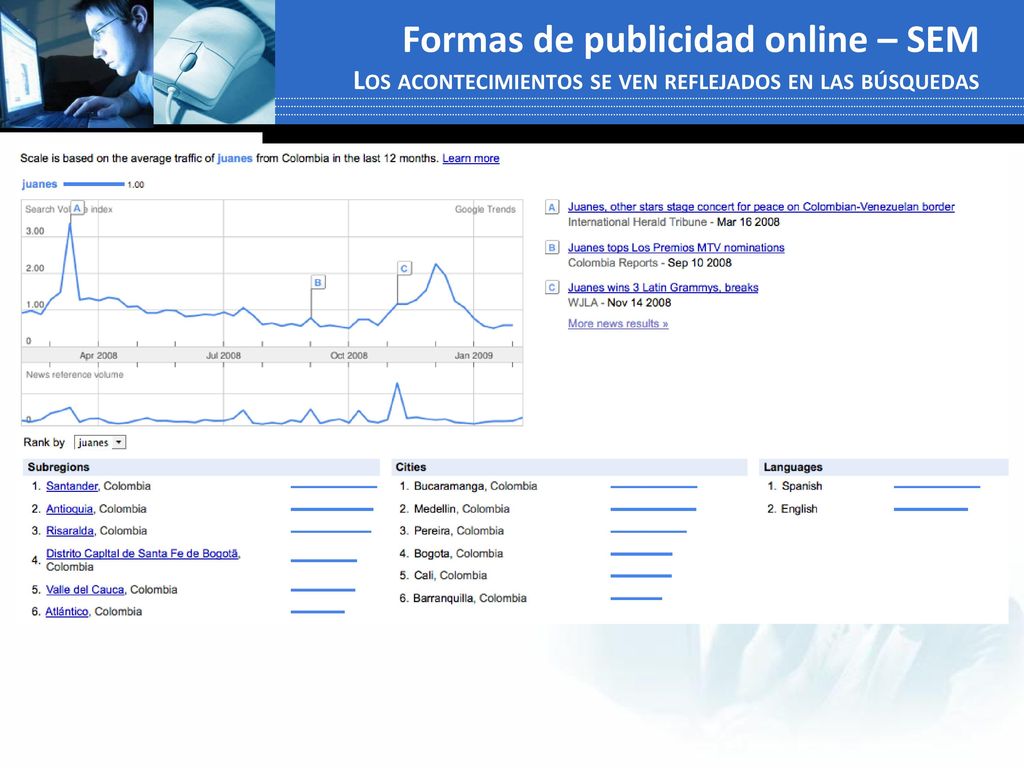
Task: Click More news results link
Action: pyautogui.click(x=618, y=323)
